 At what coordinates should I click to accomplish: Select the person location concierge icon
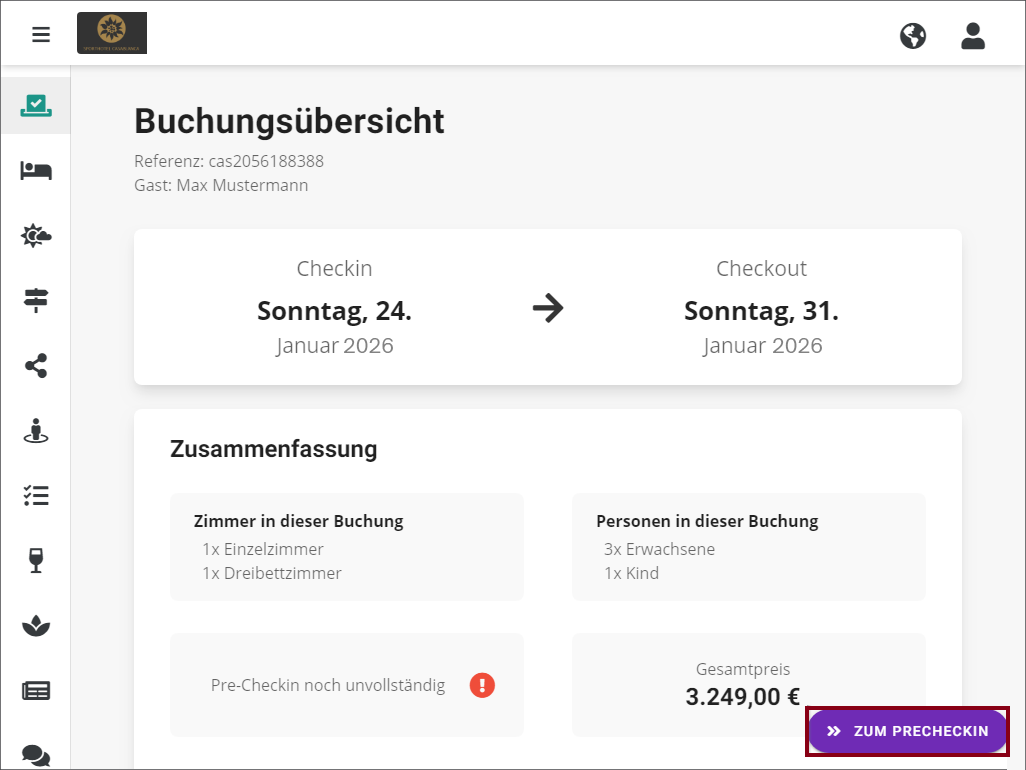click(x=36, y=431)
